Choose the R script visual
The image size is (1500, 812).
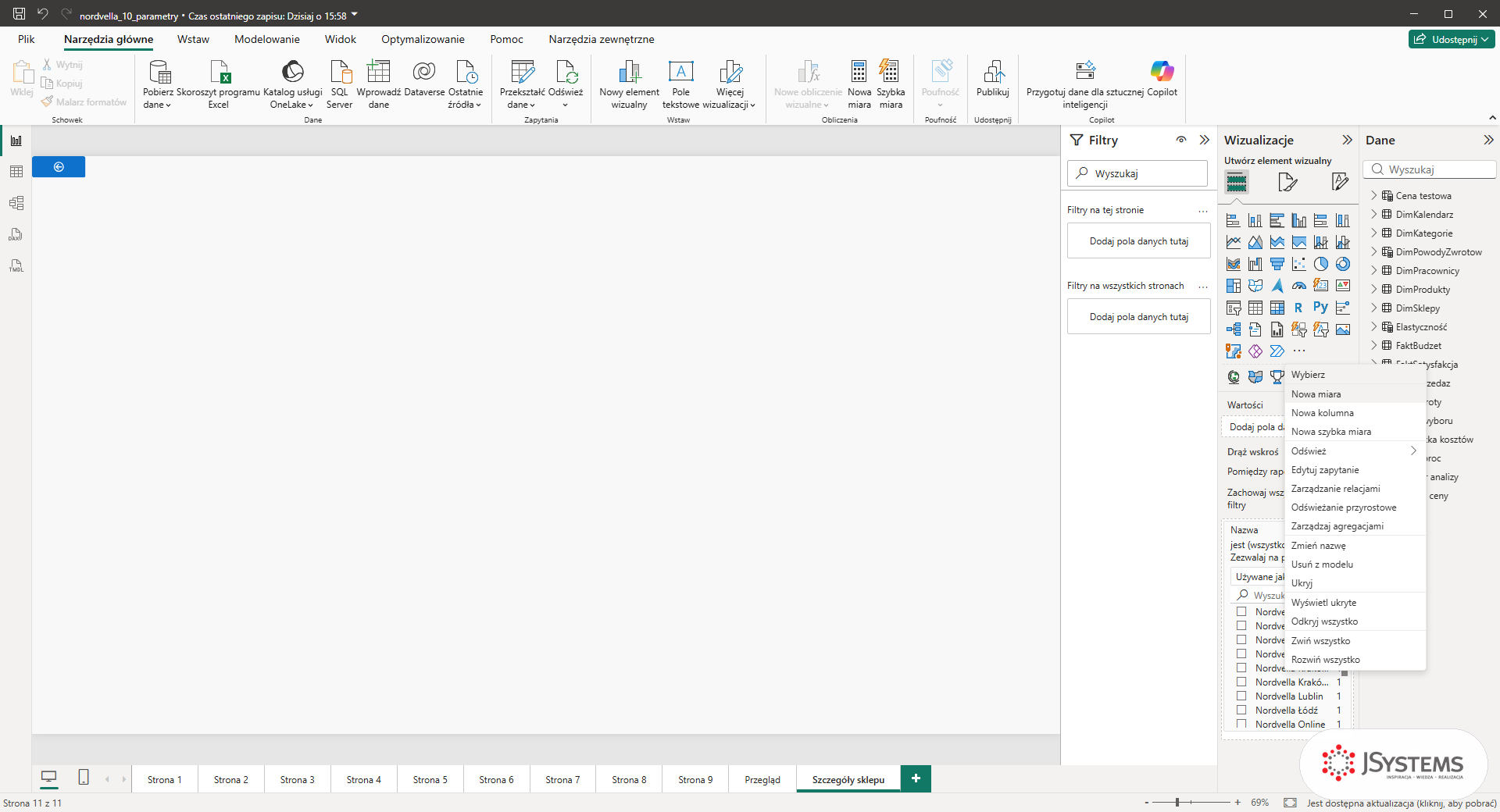tap(1298, 308)
